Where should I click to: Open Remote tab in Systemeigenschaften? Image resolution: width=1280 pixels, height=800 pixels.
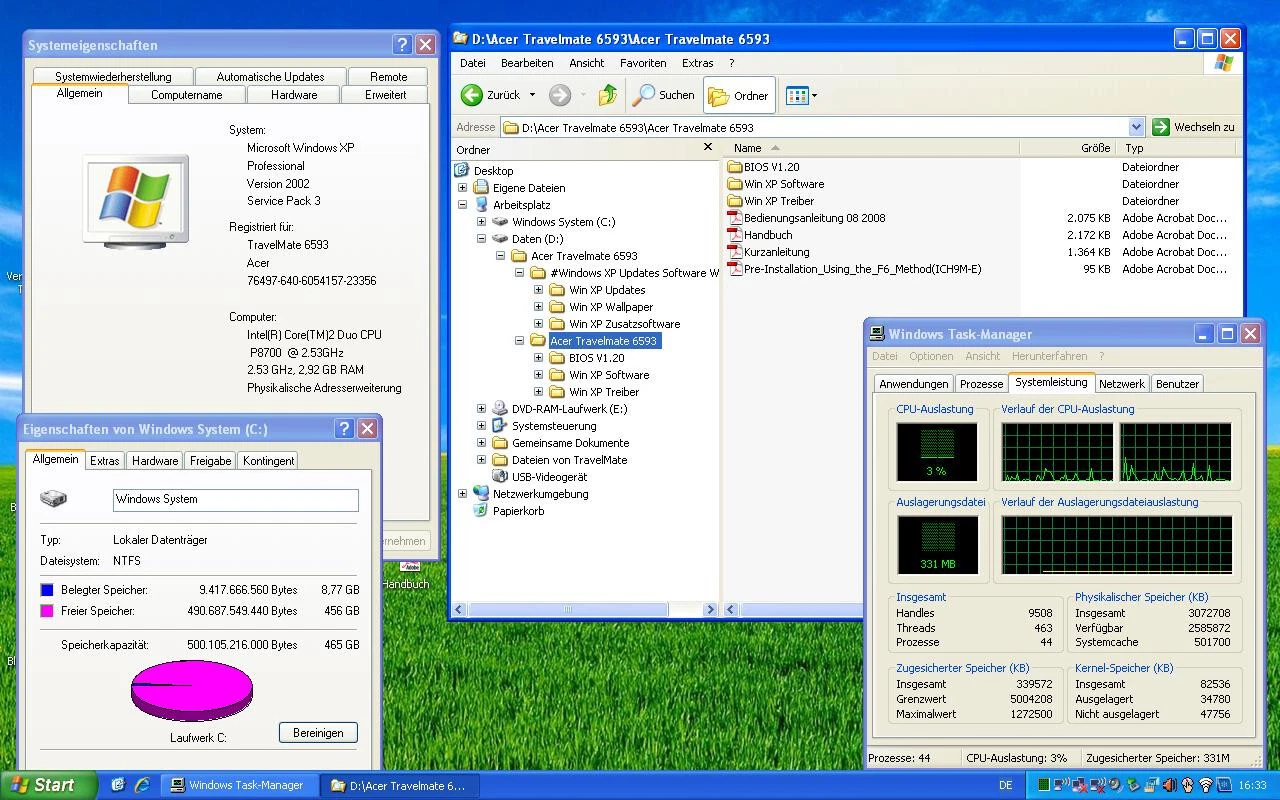point(389,77)
